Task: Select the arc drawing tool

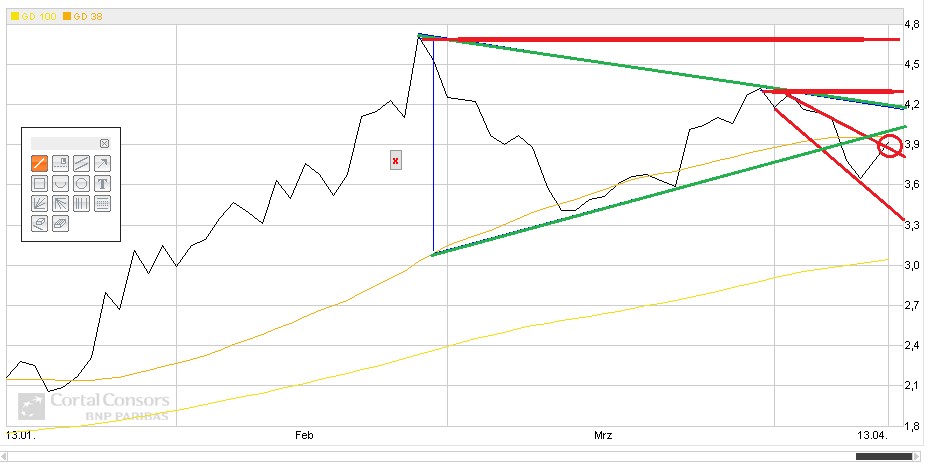Action: (x=60, y=183)
